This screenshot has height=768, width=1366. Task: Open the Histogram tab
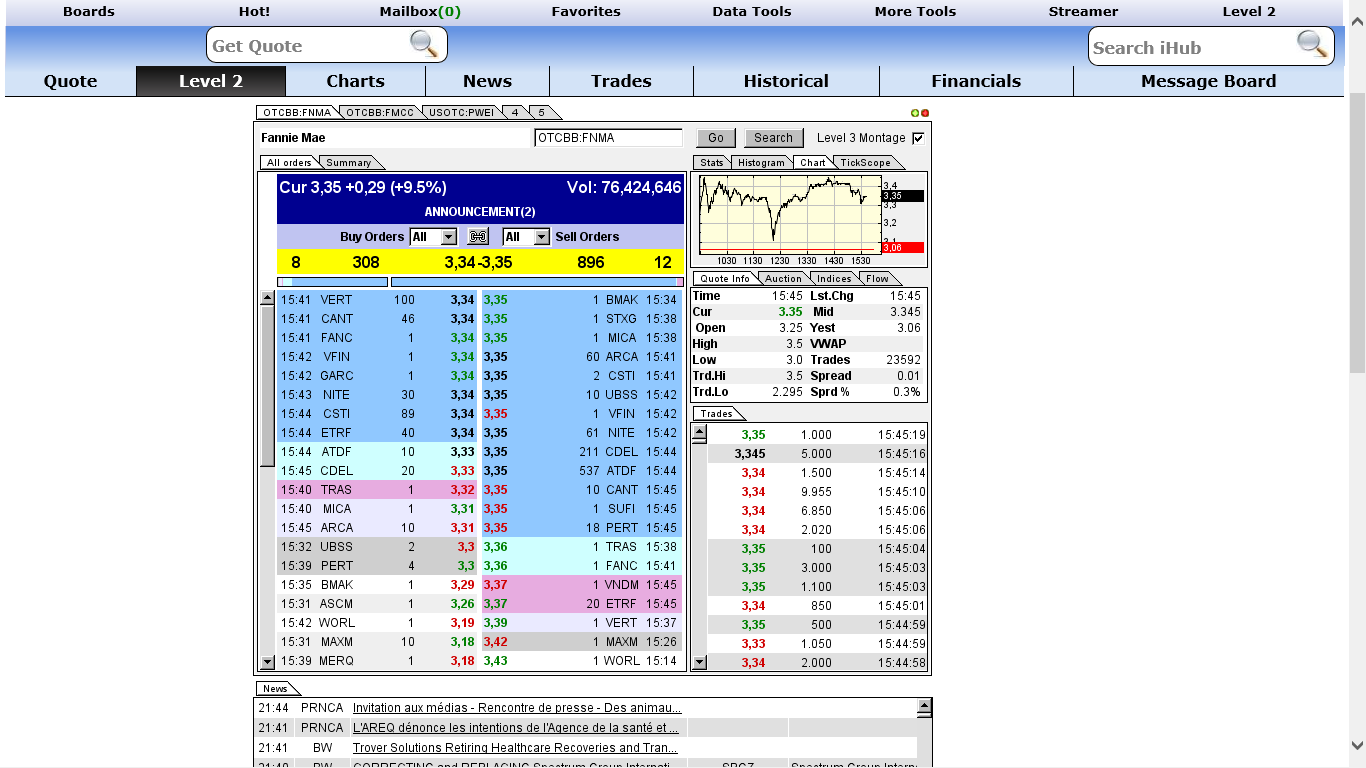761,163
